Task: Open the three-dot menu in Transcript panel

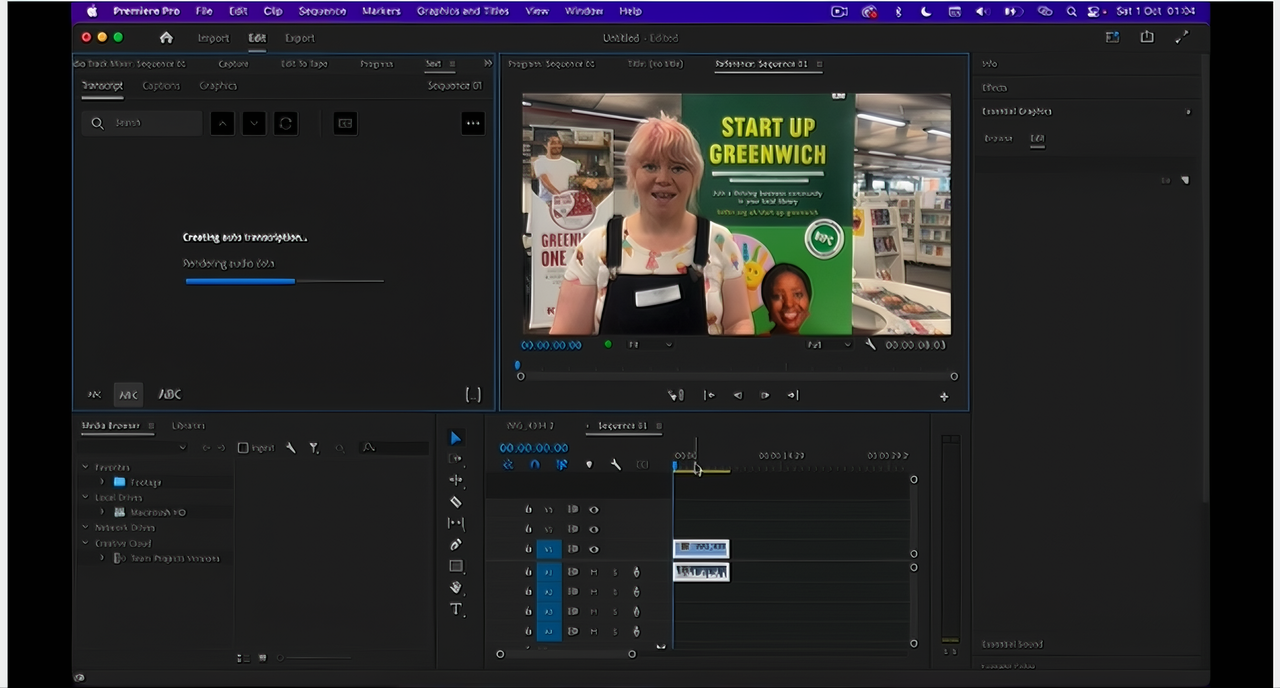Action: pyautogui.click(x=473, y=123)
